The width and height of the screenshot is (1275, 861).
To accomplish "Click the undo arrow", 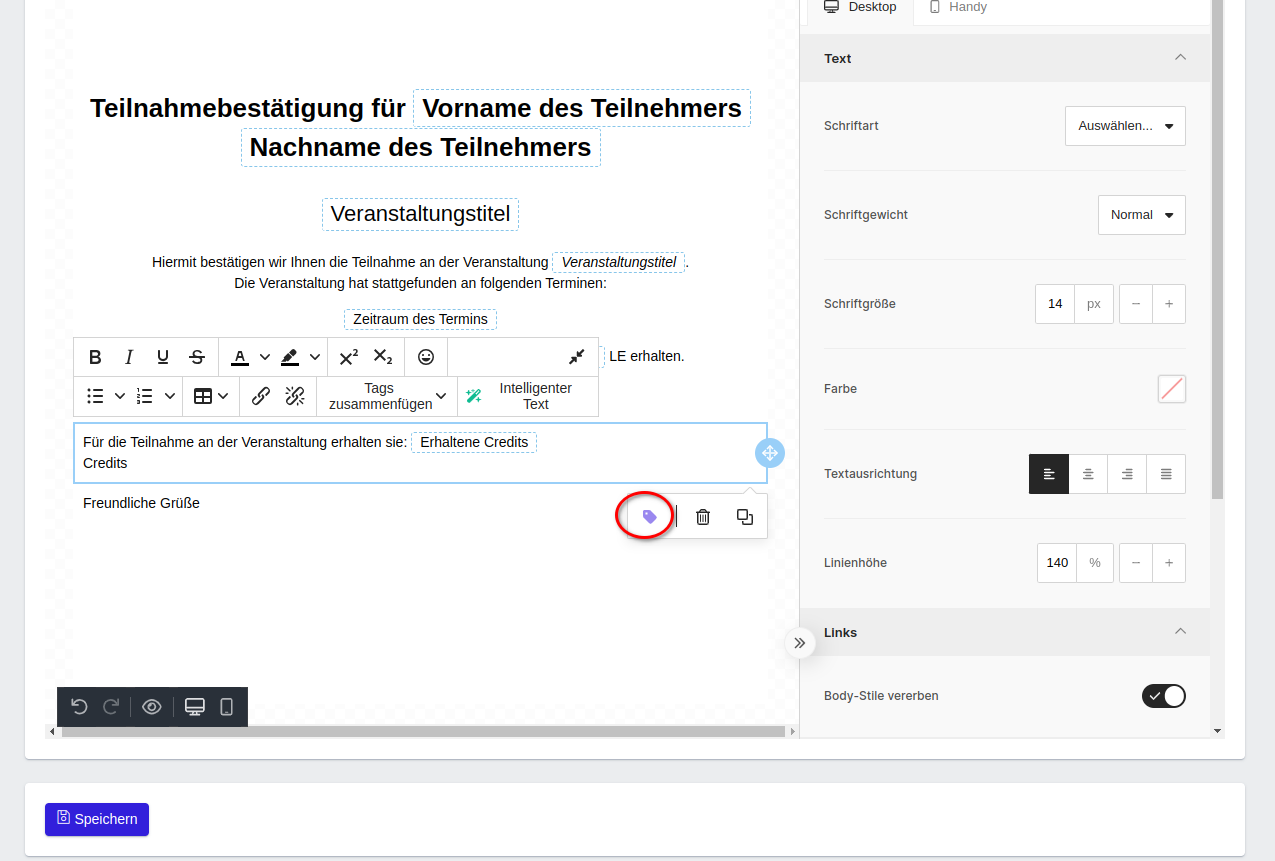I will click(79, 707).
